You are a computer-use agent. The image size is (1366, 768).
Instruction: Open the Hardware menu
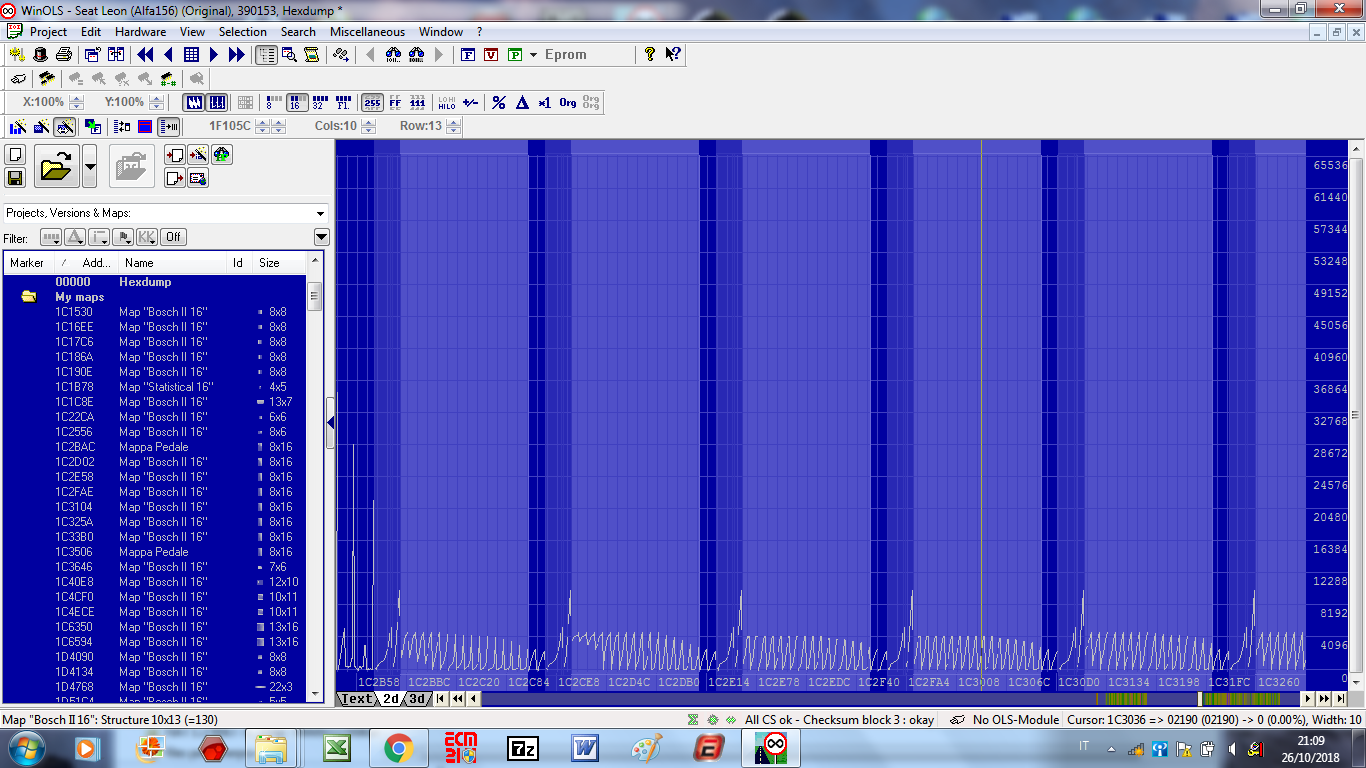click(x=140, y=32)
